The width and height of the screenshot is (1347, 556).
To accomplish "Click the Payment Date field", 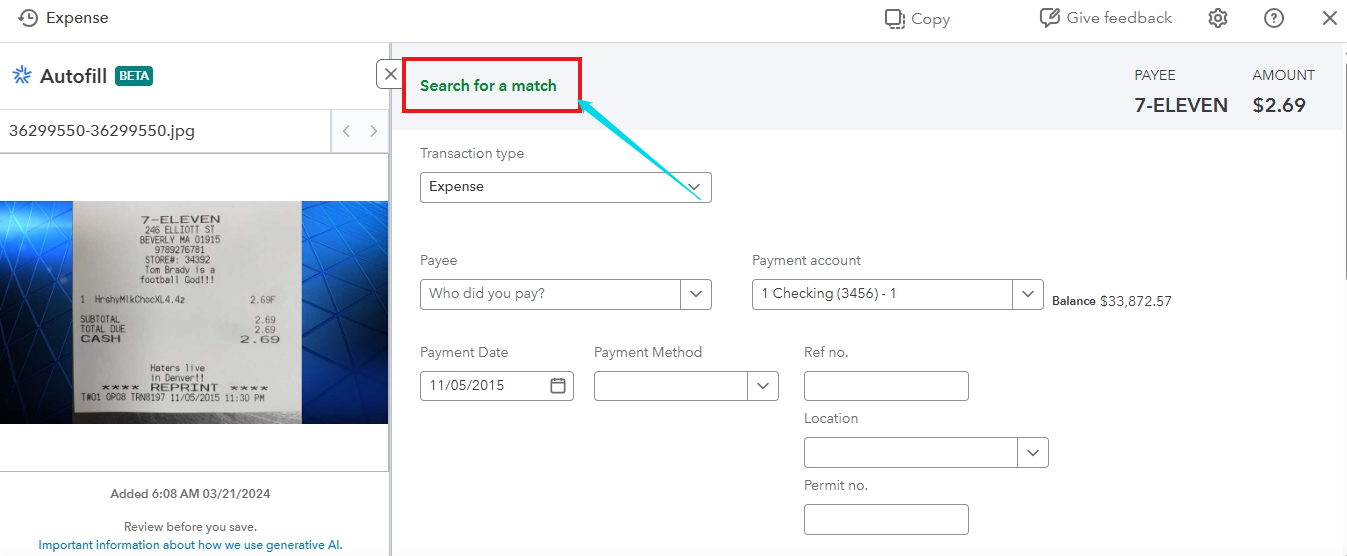I will tap(497, 386).
